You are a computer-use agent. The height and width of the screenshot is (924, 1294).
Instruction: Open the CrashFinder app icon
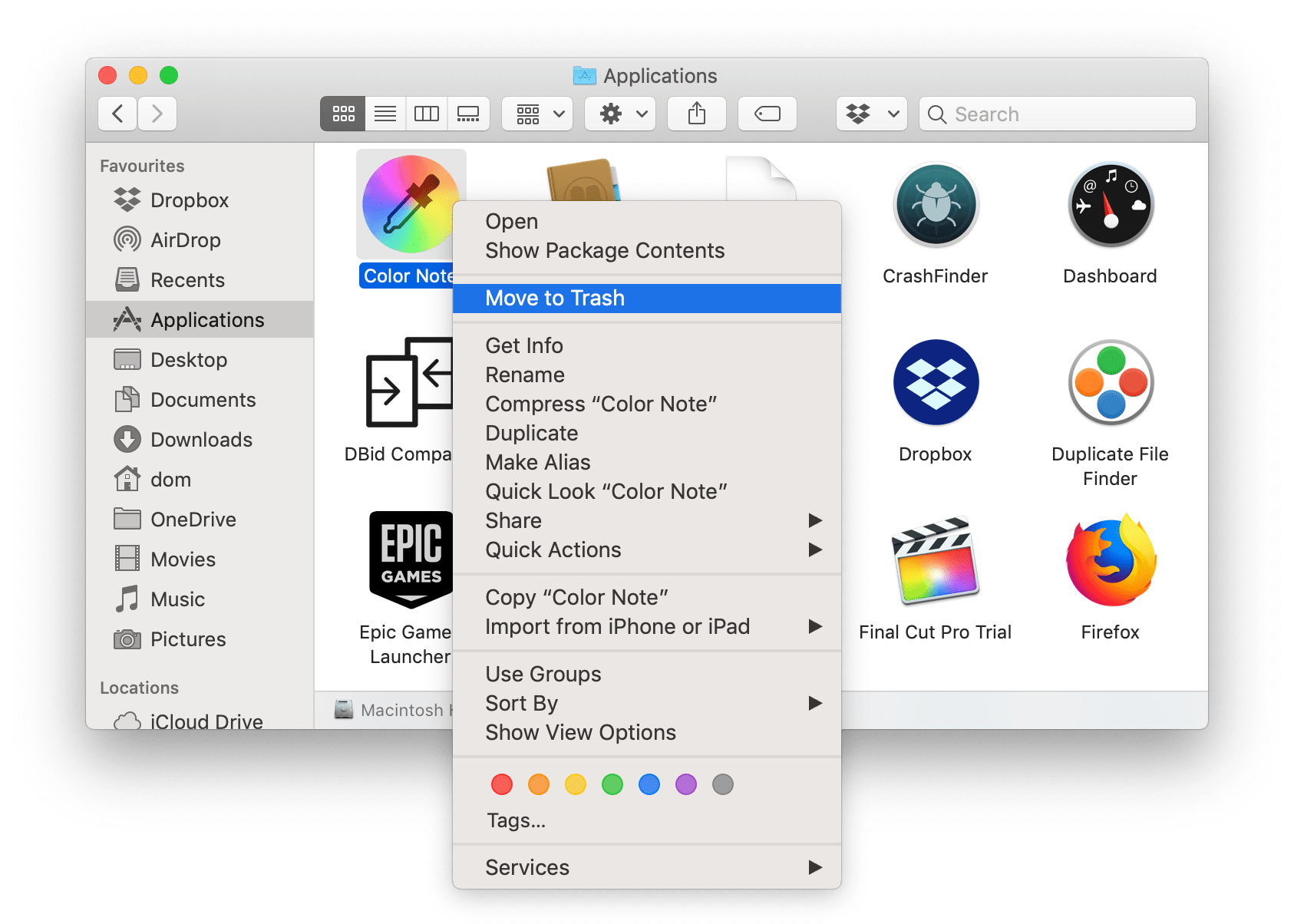[x=935, y=205]
